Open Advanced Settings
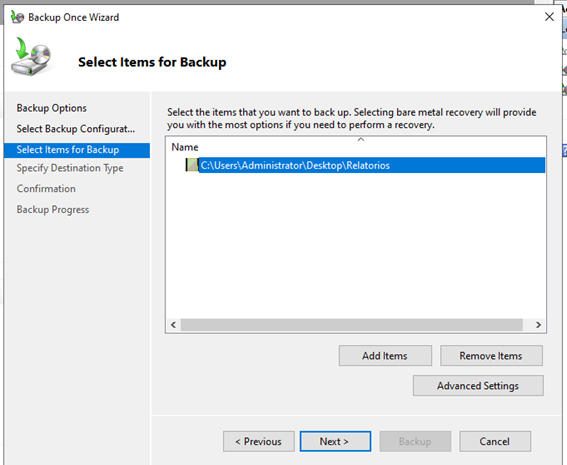Image resolution: width=567 pixels, height=465 pixels. click(478, 386)
